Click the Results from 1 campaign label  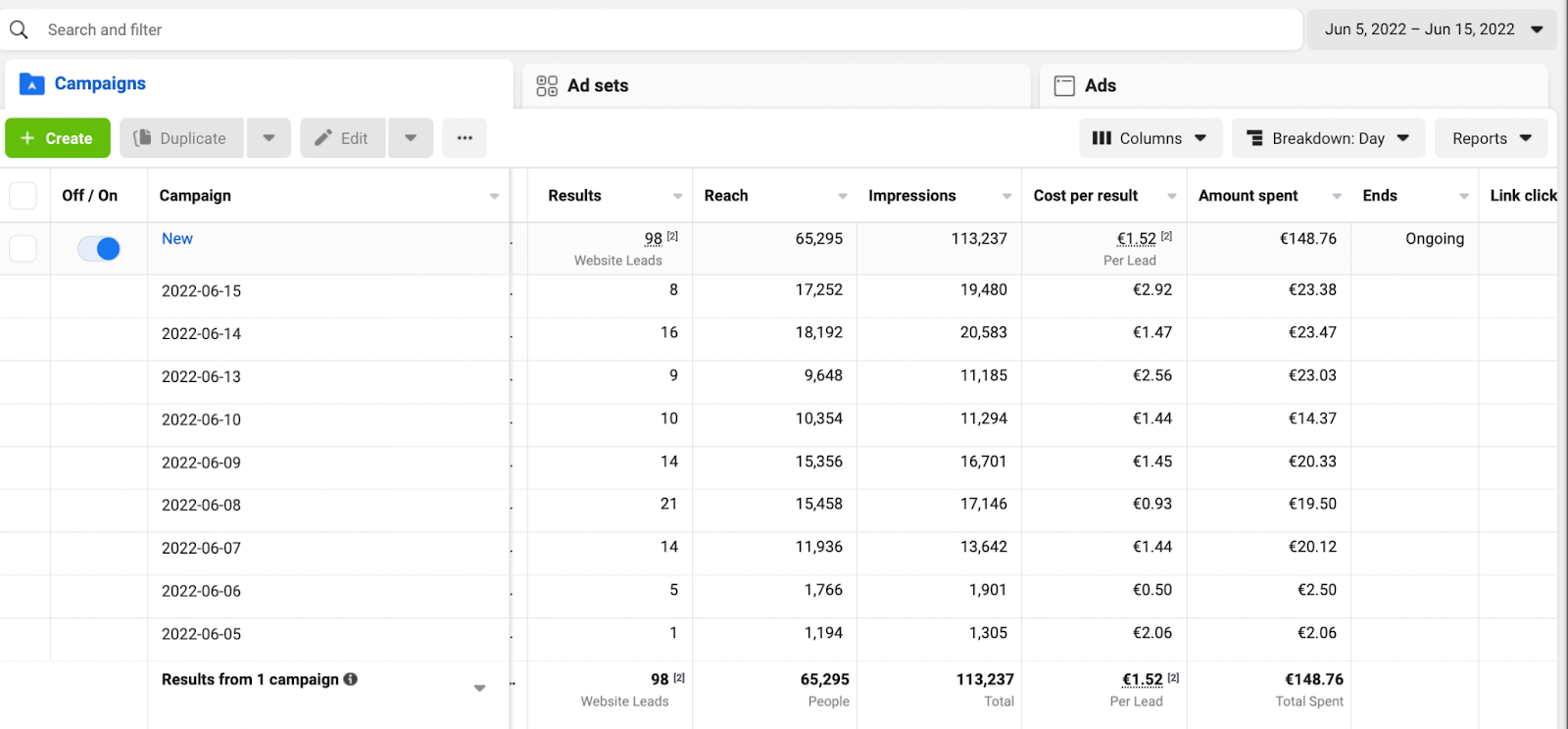point(250,680)
